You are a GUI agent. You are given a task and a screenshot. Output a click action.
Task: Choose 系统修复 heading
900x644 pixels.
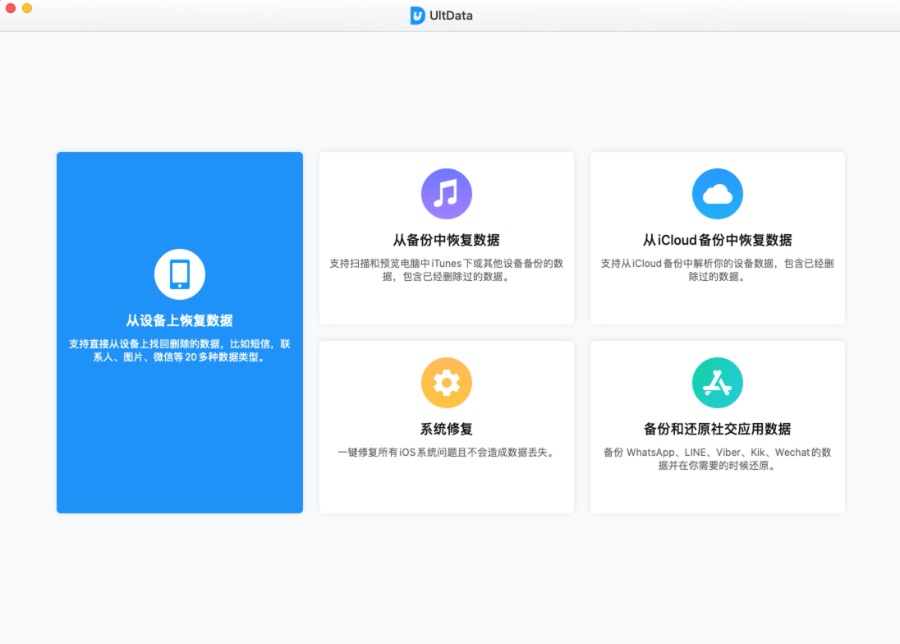pyautogui.click(x=447, y=429)
